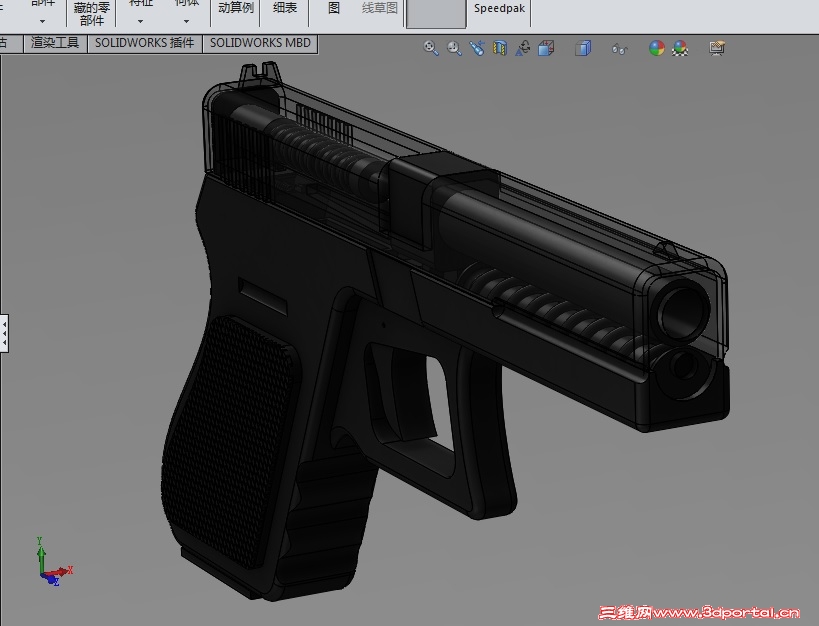Open the Display Style cube icon
This screenshot has height=626, width=819.
[583, 47]
